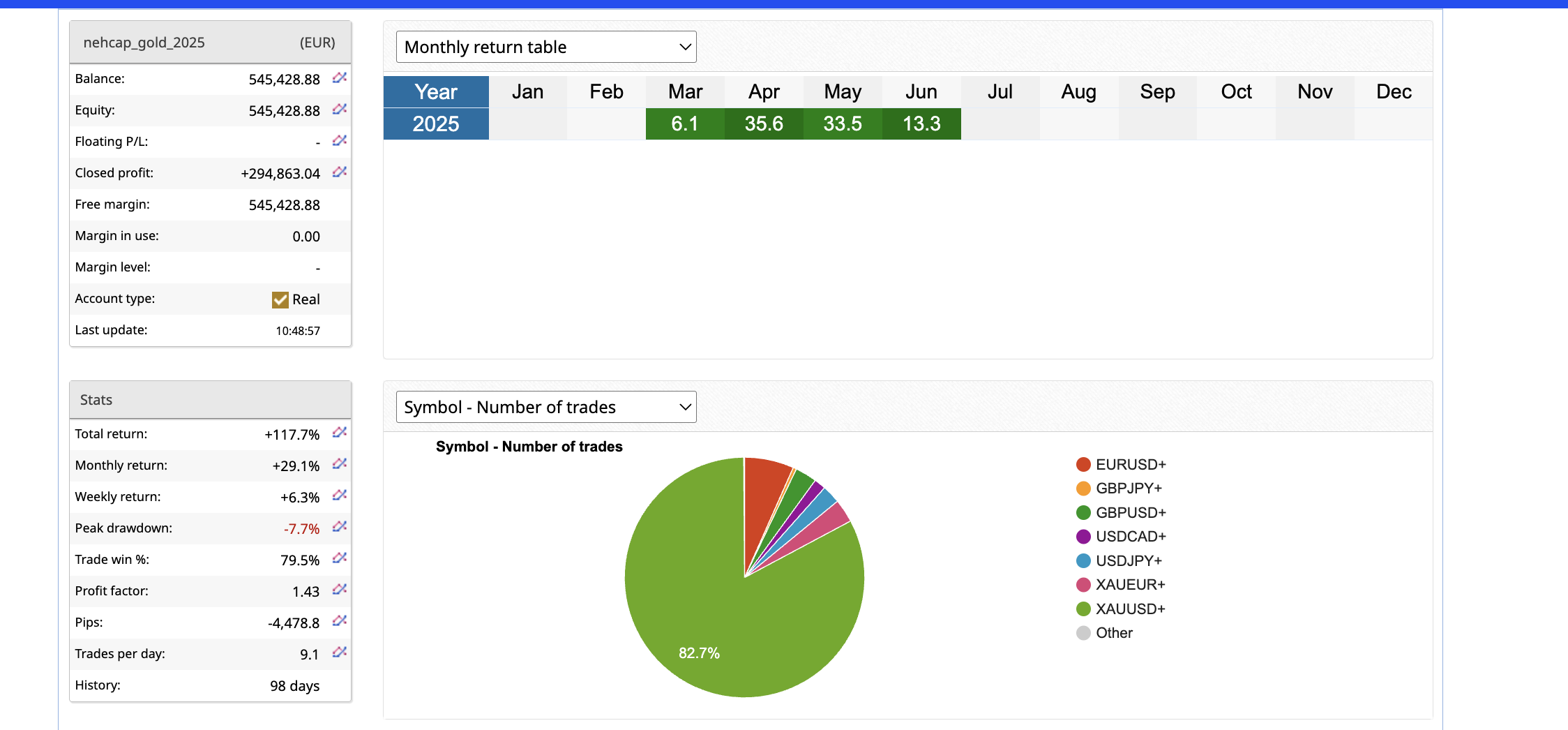Screen dimensions: 1568x730
Task: Click the Year column header
Action: click(436, 91)
